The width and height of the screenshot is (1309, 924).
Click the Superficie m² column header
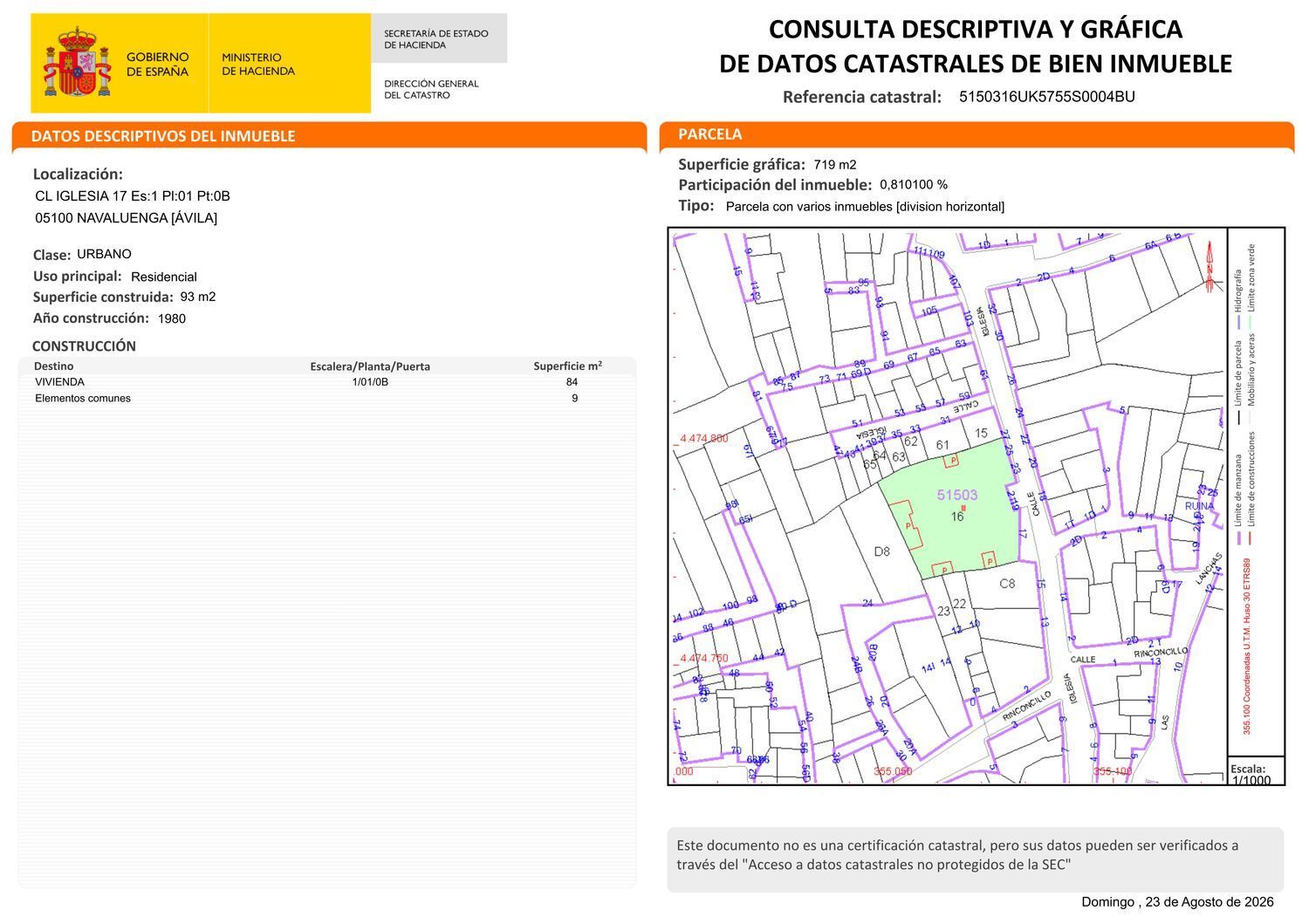tap(567, 366)
